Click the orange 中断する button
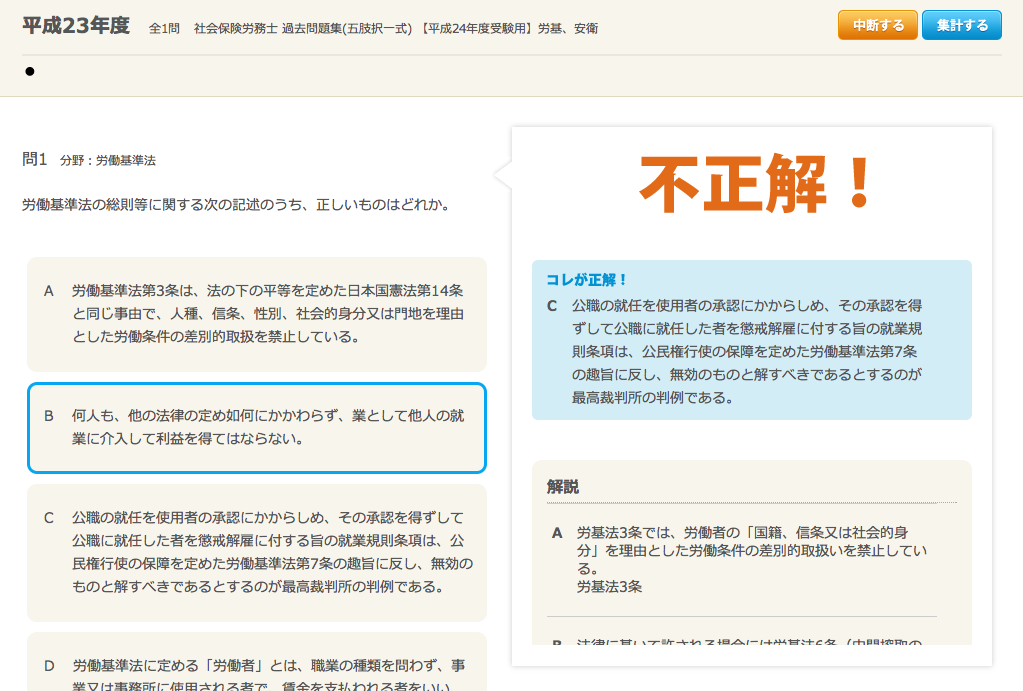Screen dimensions: 1023x691 877,25
